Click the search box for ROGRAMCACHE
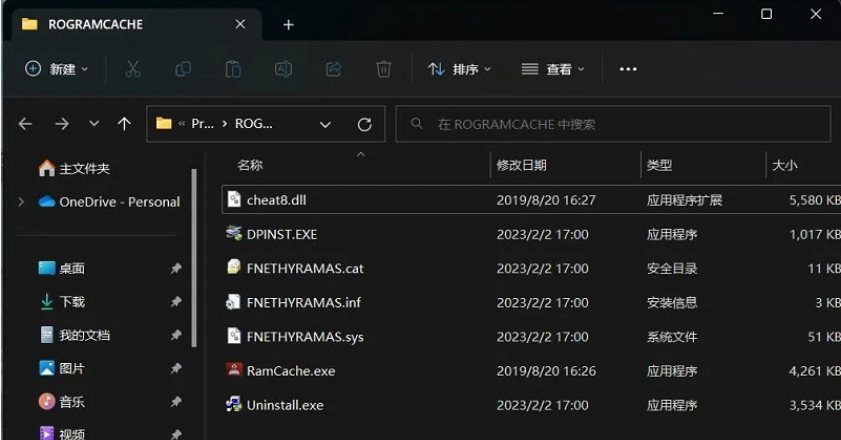The height and width of the screenshot is (440, 841). [x=613, y=124]
